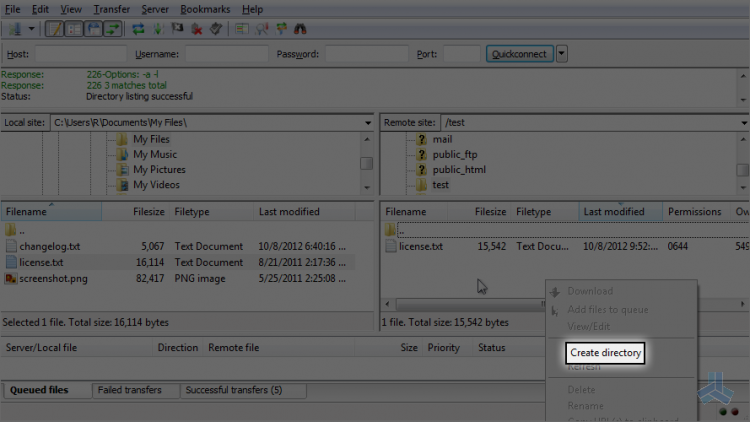Click the Host input field
The height and width of the screenshot is (422, 750).
[81, 54]
